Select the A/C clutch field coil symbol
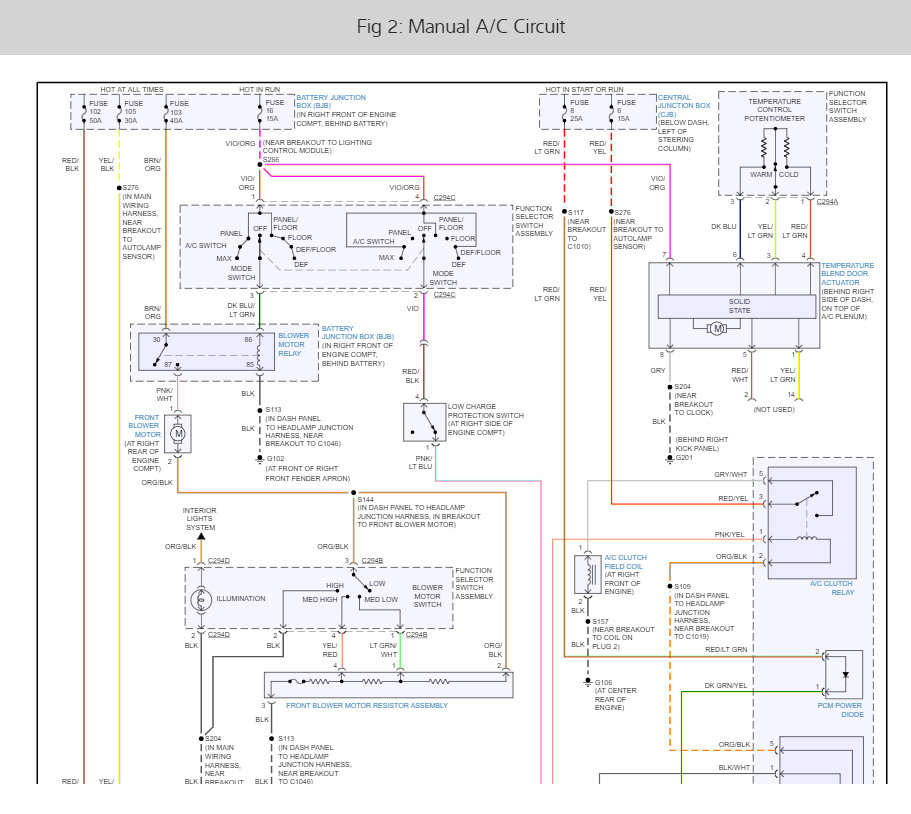Image resolution: width=911 pixels, height=814 pixels. (588, 575)
